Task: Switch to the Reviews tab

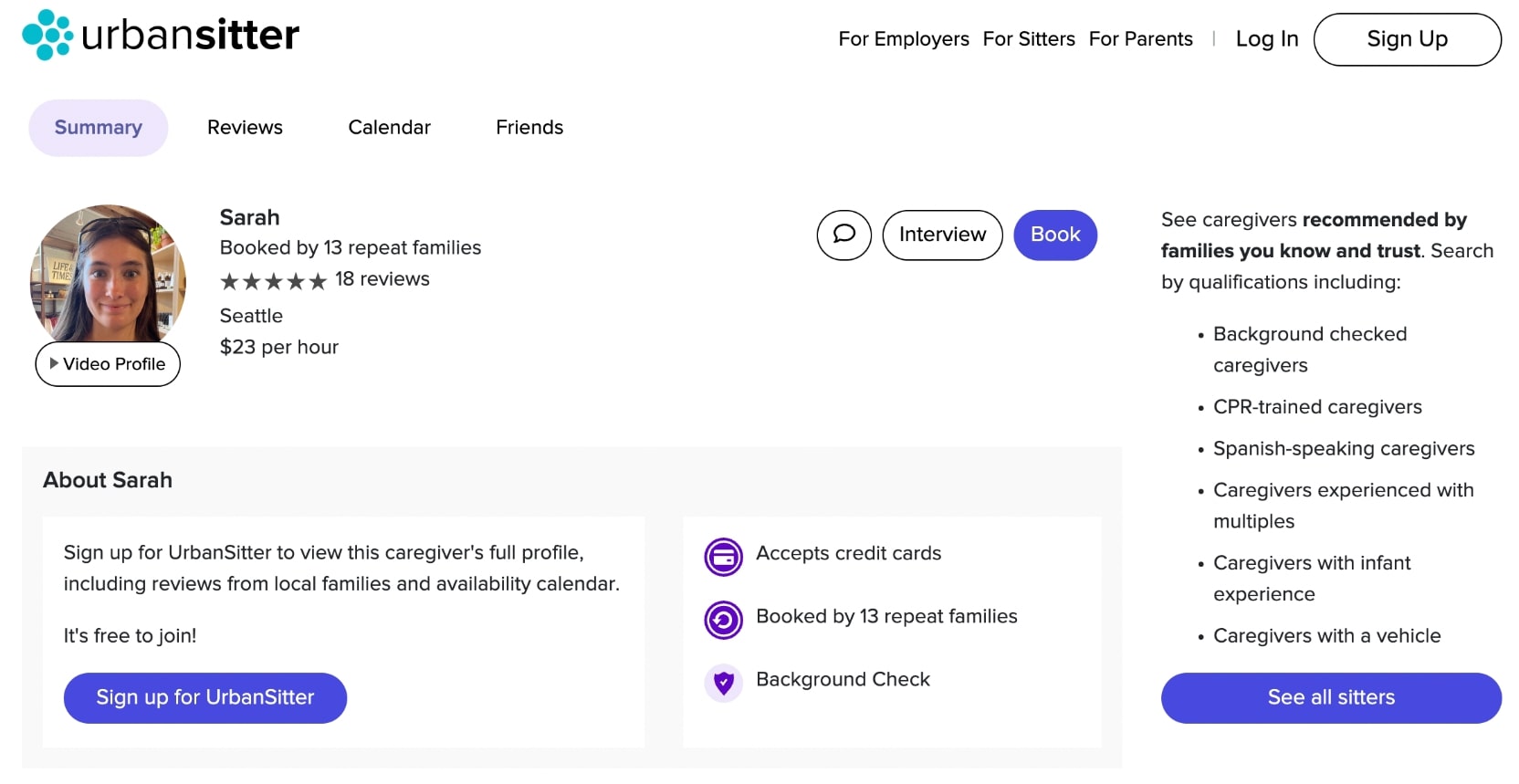Action: pyautogui.click(x=245, y=128)
